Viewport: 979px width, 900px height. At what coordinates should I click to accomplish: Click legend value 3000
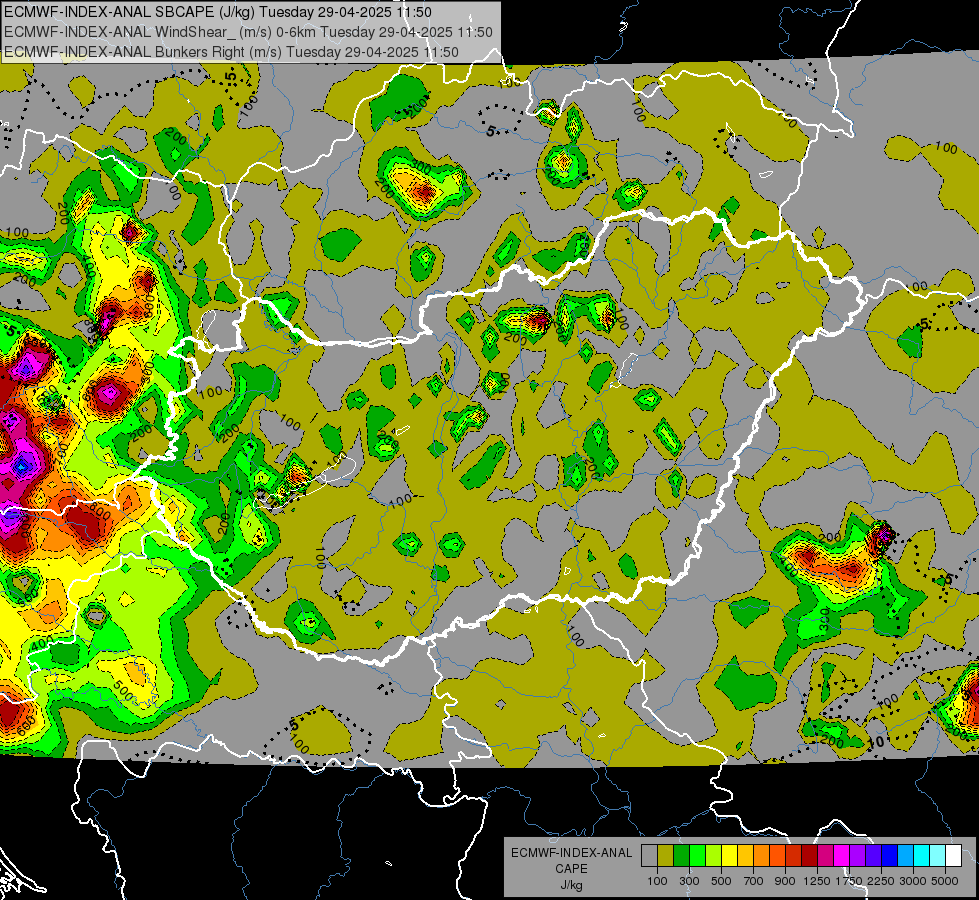coord(913,881)
